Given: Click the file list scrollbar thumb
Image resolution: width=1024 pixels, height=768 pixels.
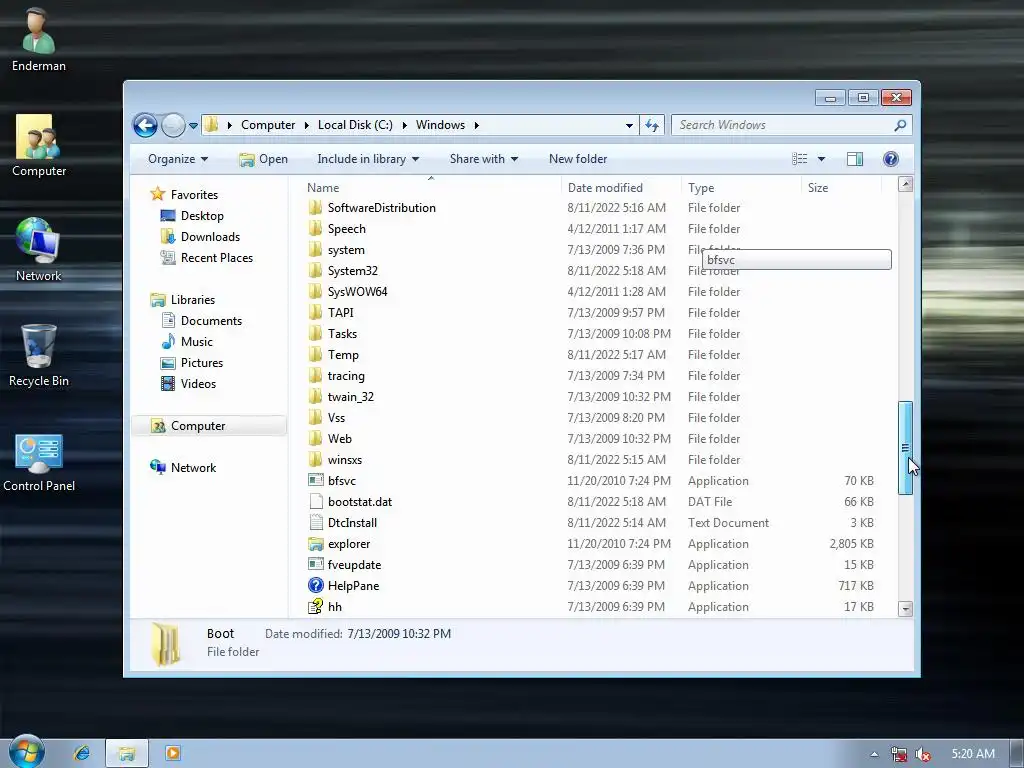Looking at the screenshot, I should pos(905,448).
